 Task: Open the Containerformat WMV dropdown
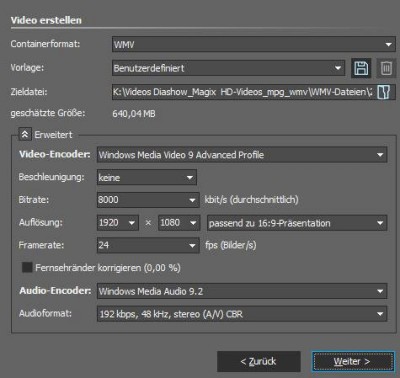(x=254, y=44)
